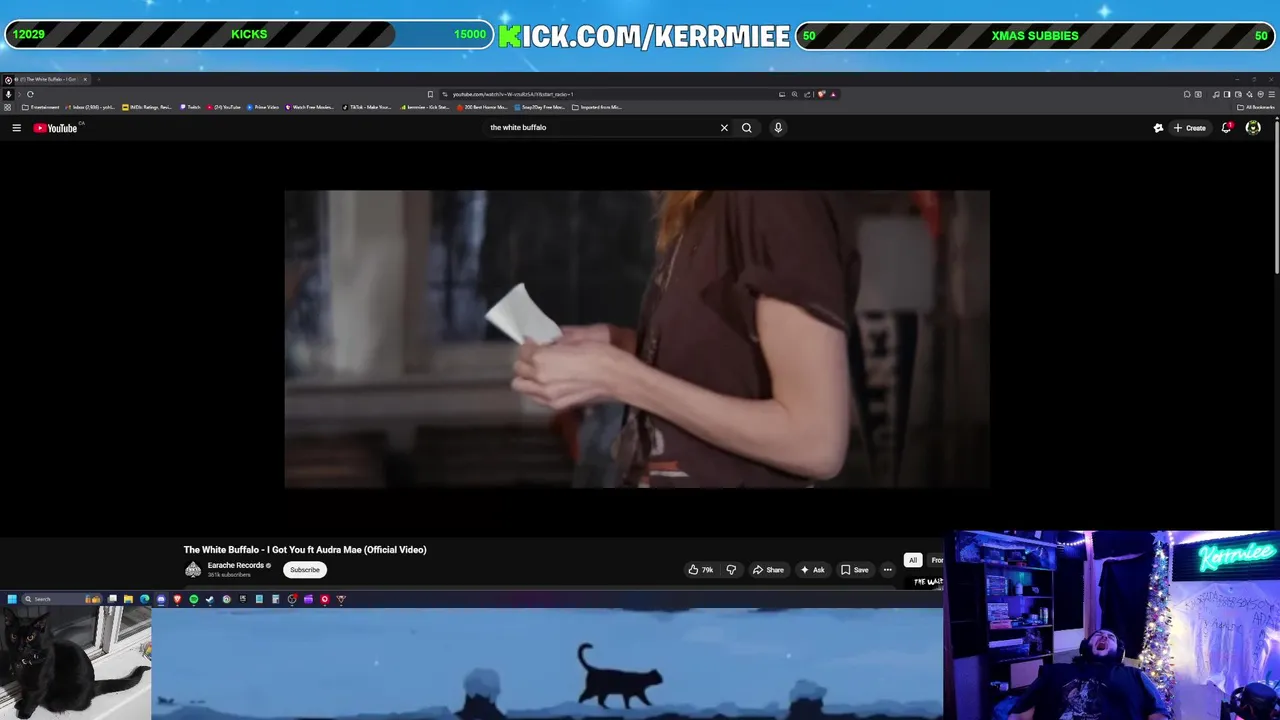Save the video to a playlist

coord(854,570)
